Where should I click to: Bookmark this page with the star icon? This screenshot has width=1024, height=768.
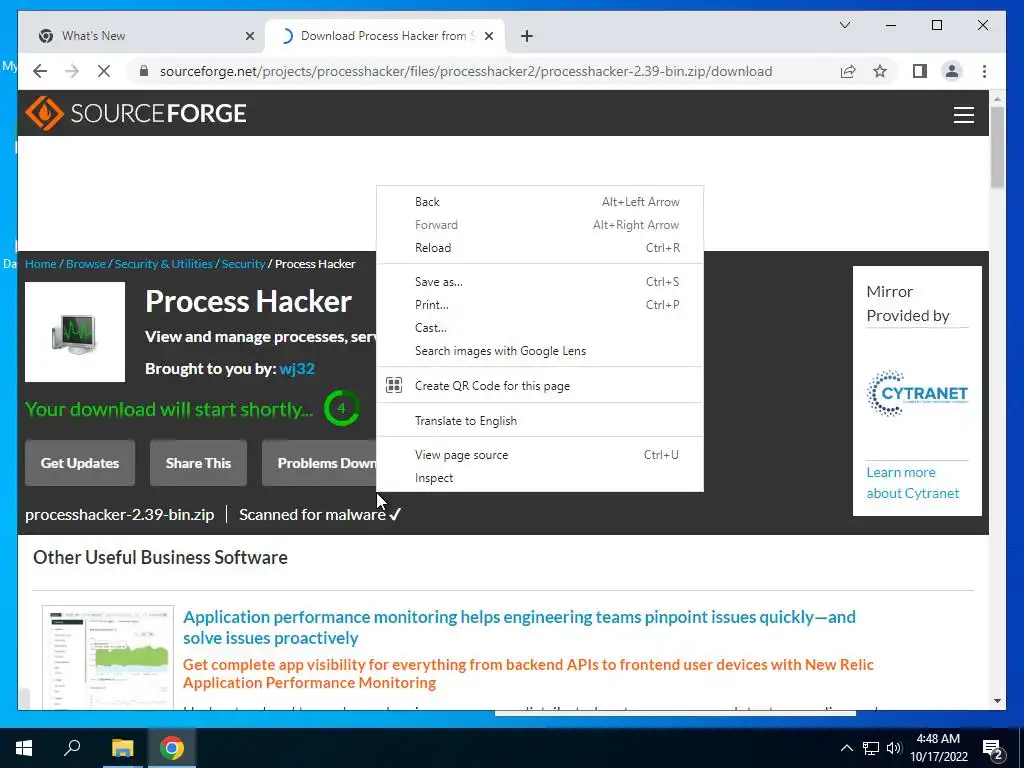point(880,71)
